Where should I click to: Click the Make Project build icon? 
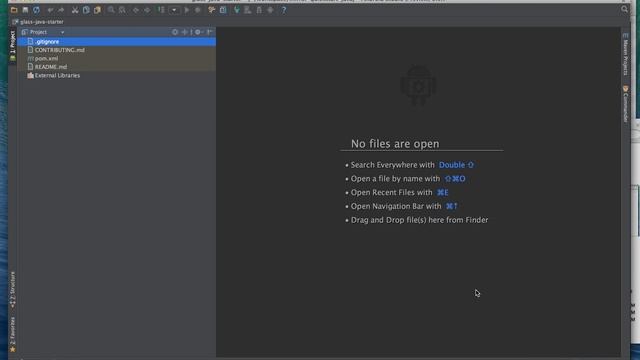click(161, 10)
